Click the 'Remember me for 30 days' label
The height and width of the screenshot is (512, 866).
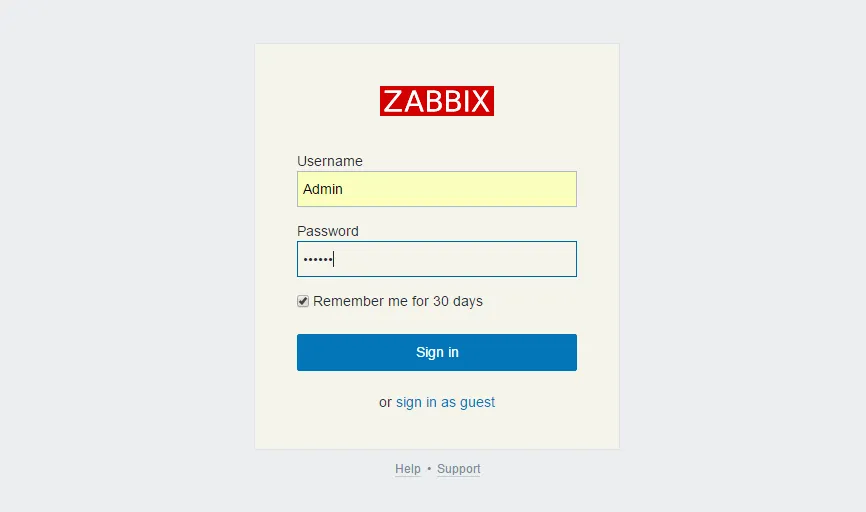coord(398,301)
